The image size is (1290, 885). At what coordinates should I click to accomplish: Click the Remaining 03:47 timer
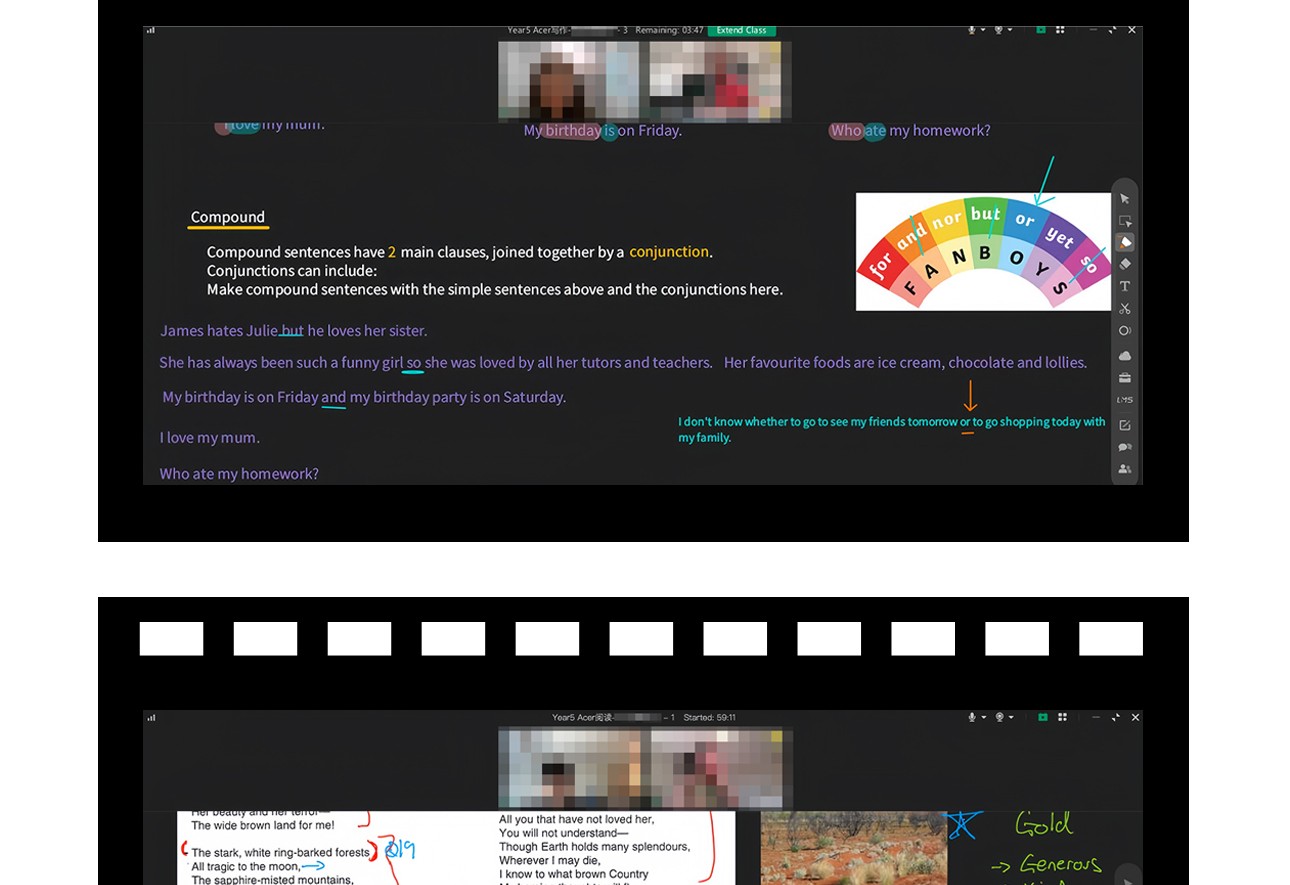(670, 30)
